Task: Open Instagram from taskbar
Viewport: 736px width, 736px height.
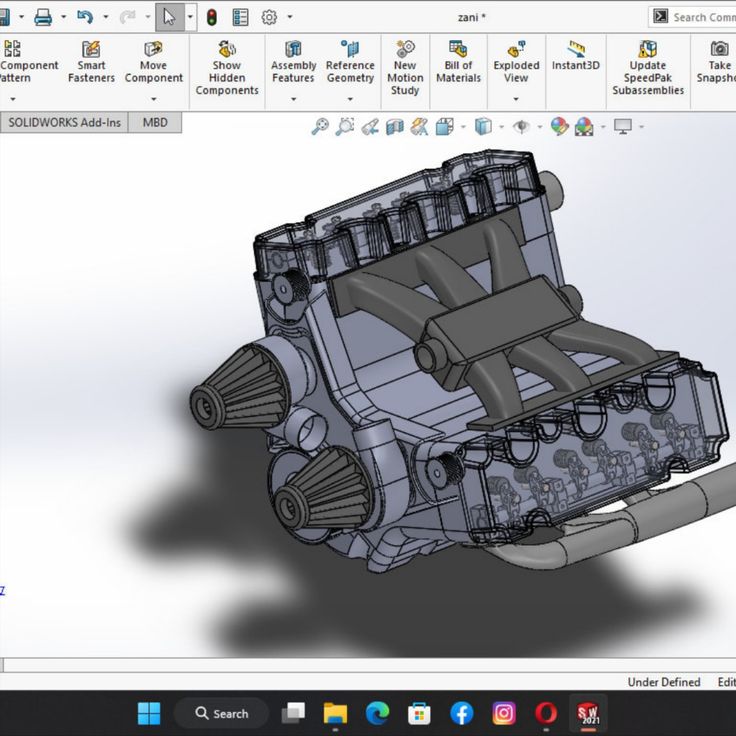Action: point(504,713)
